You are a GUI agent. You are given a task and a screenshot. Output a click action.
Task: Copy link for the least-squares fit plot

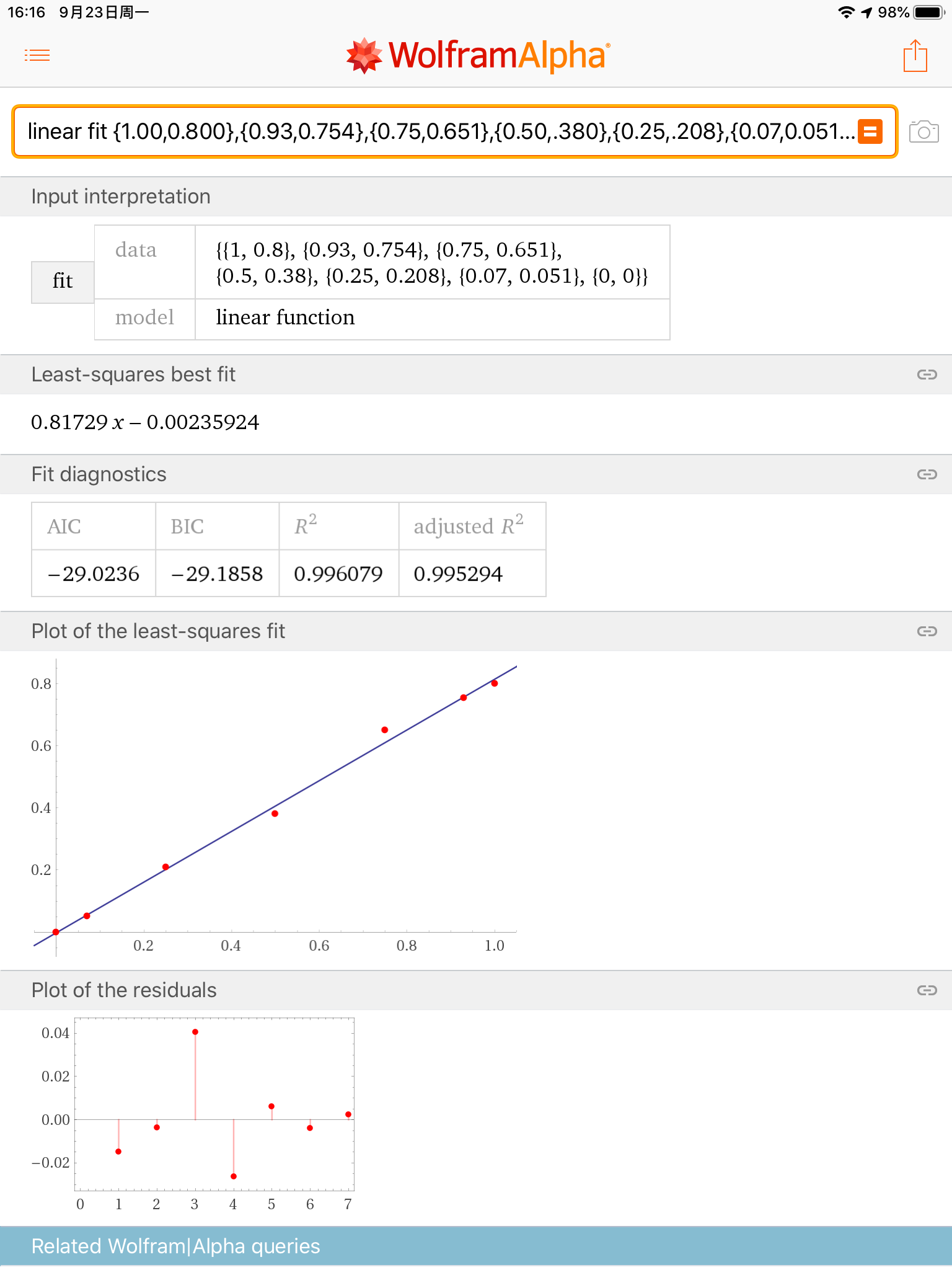(x=926, y=631)
